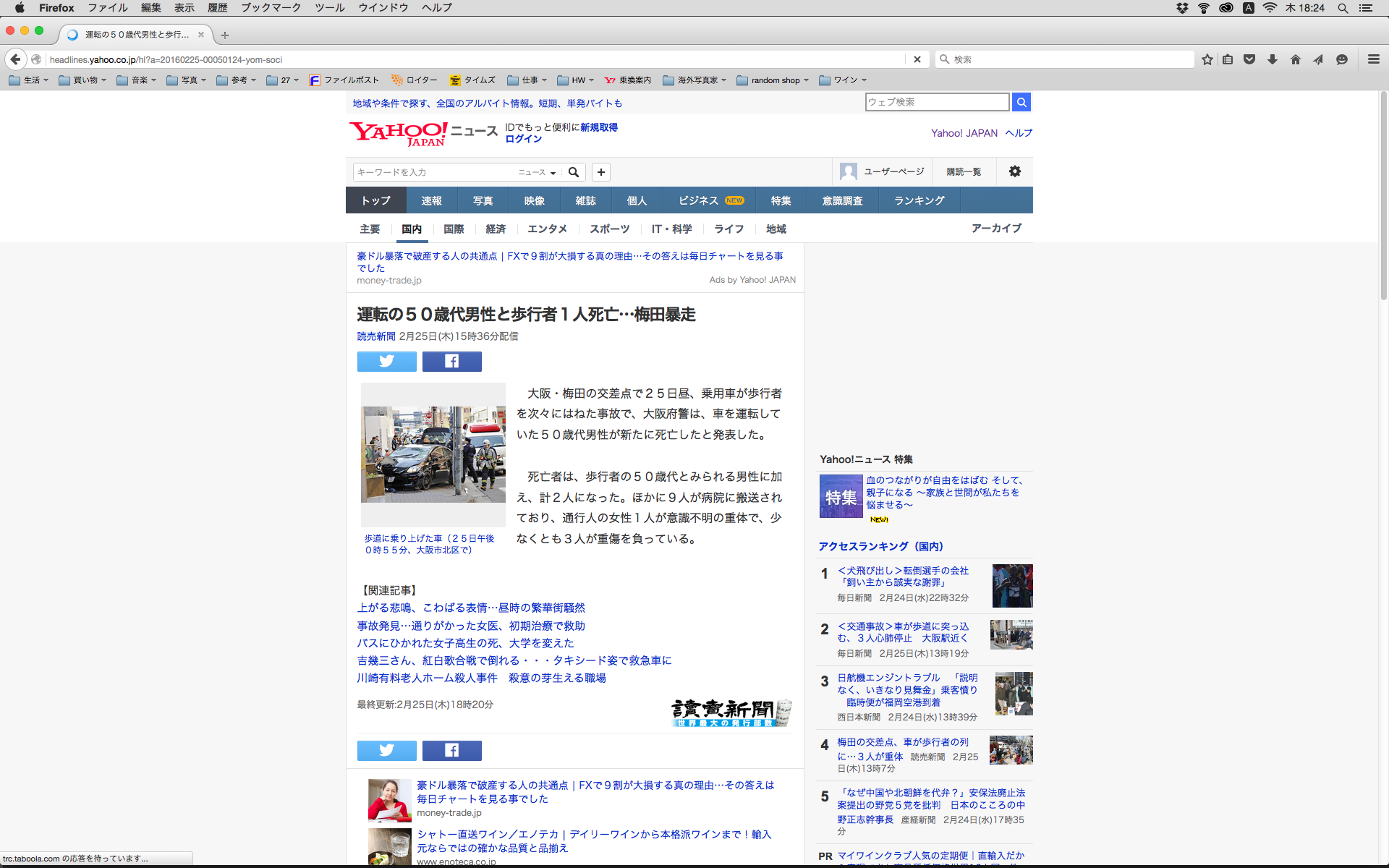The height and width of the screenshot is (868, 1389).
Task: Switch to the ランキング navigation tab
Action: click(919, 200)
